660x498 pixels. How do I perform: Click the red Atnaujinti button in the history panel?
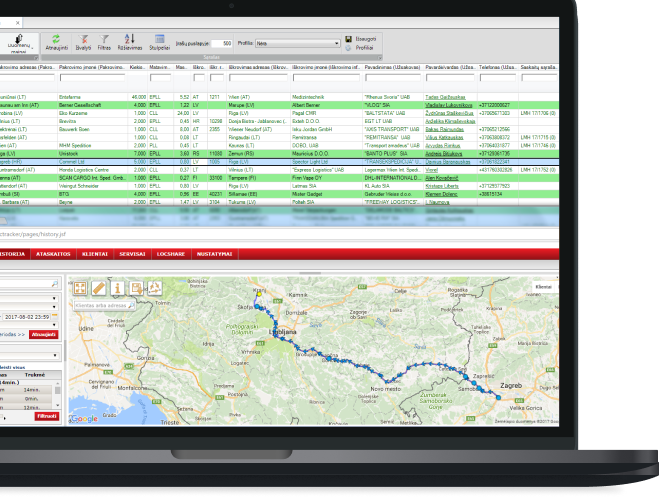click(43, 334)
